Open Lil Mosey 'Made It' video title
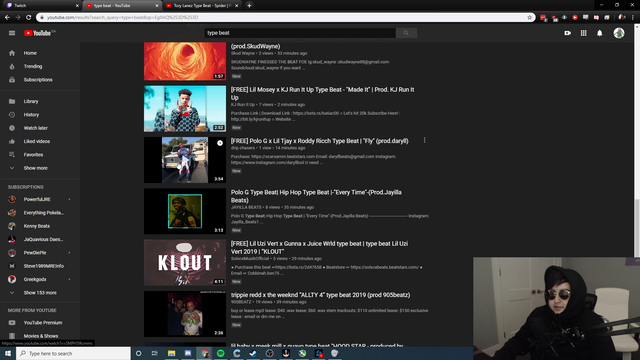Viewport: 640px width, 360px height. (x=322, y=93)
